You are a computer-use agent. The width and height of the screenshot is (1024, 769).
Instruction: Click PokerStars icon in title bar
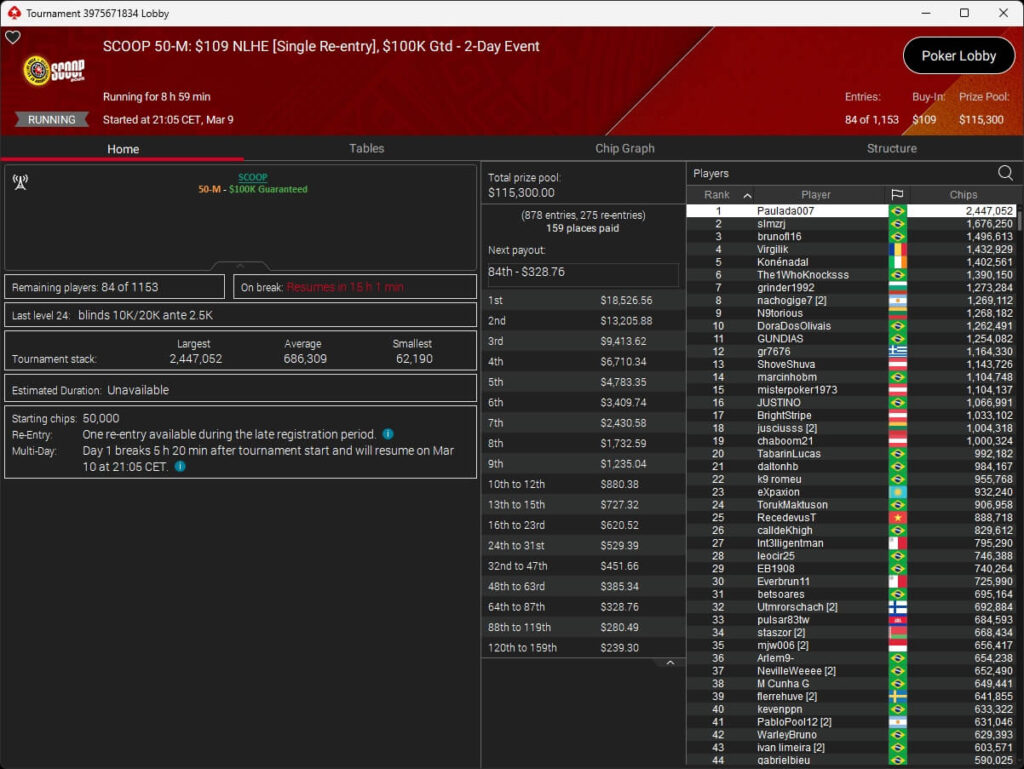[12, 13]
